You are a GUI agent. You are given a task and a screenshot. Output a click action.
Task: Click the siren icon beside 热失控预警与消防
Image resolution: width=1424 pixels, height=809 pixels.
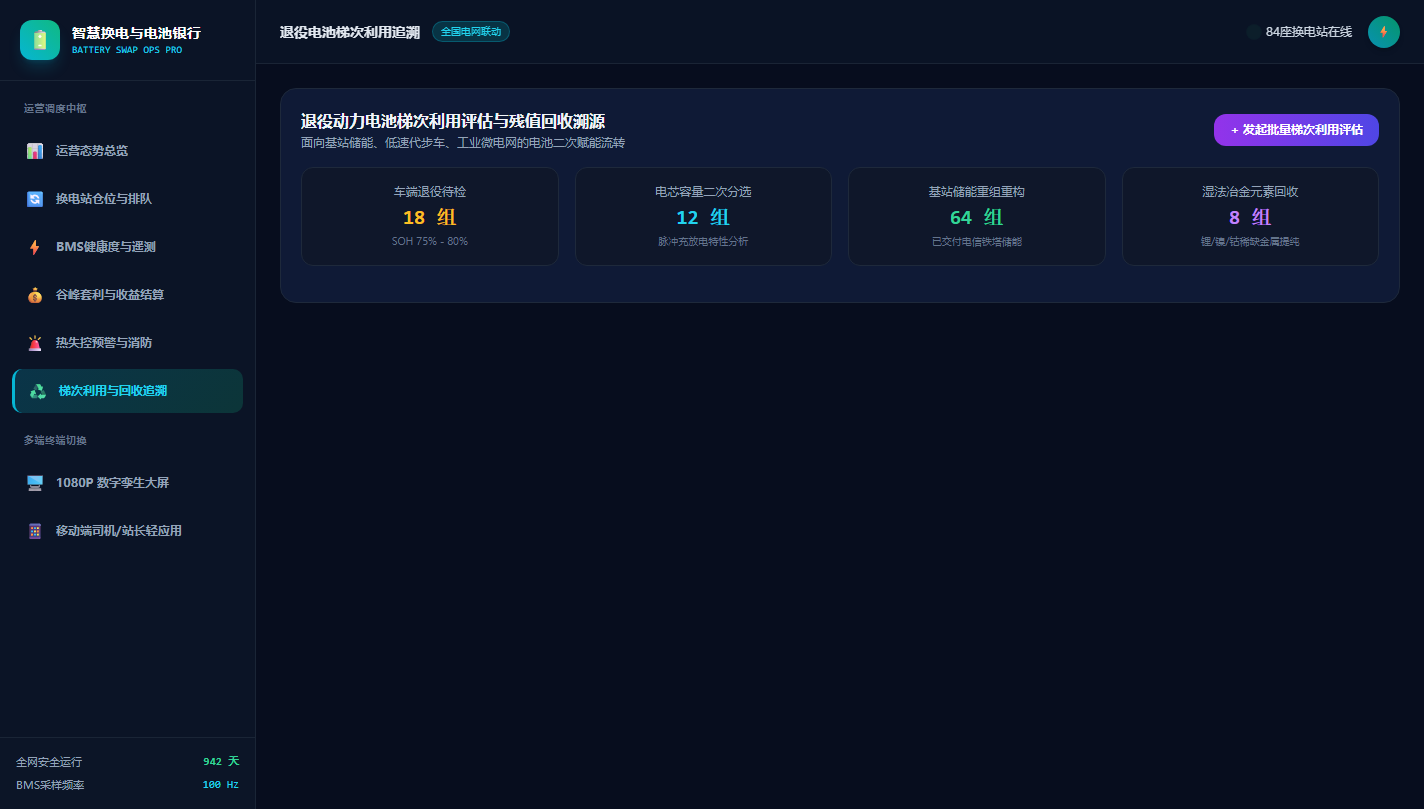click(x=35, y=343)
